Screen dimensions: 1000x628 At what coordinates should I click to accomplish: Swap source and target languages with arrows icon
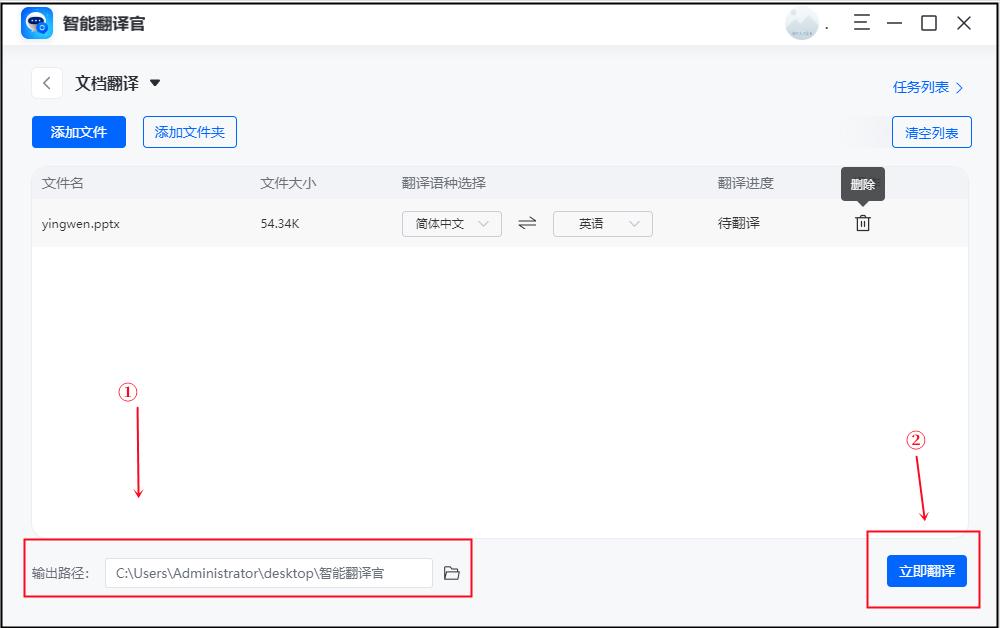[526, 223]
